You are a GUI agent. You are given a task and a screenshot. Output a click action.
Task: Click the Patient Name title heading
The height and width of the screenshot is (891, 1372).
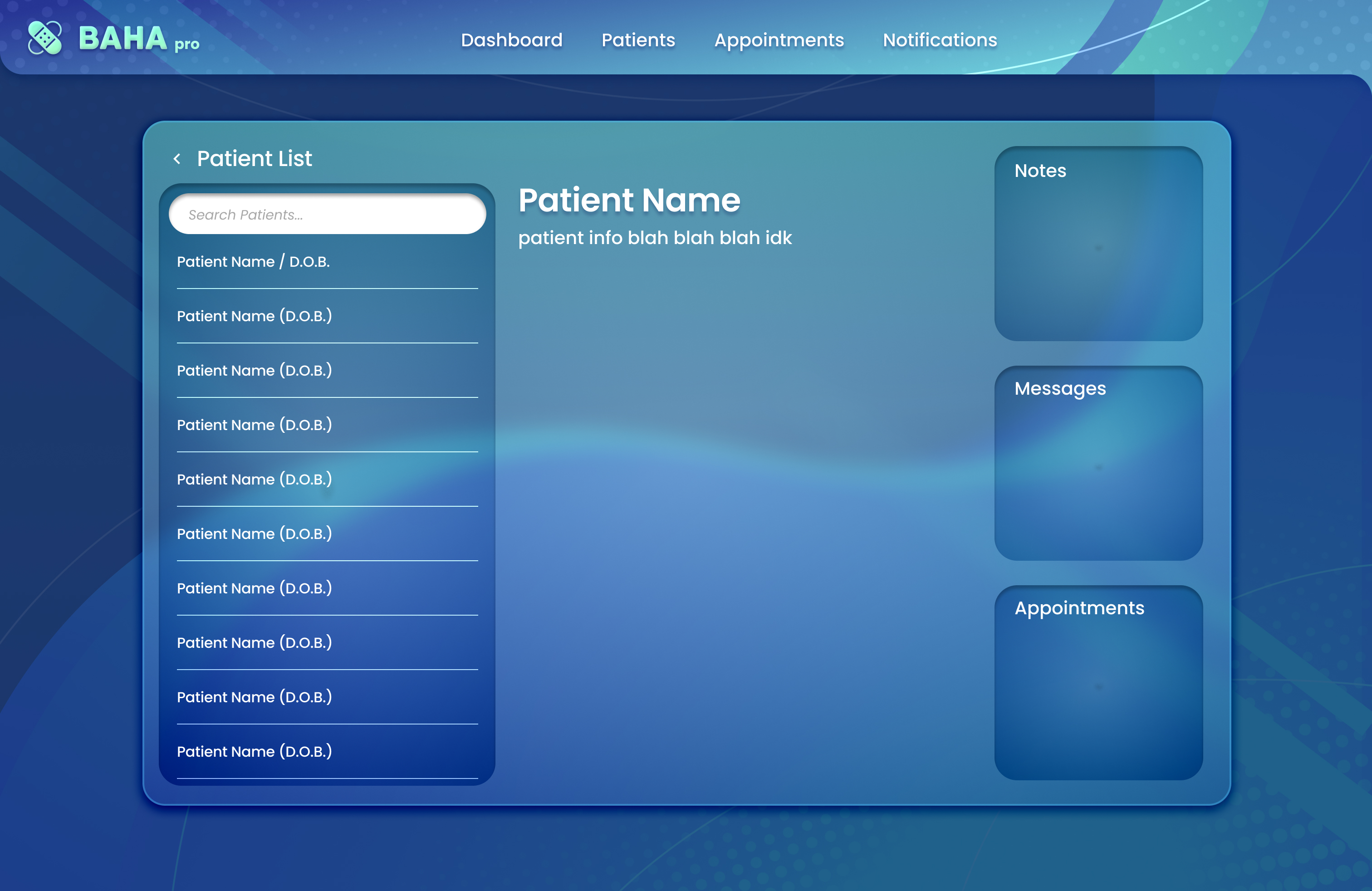(629, 200)
